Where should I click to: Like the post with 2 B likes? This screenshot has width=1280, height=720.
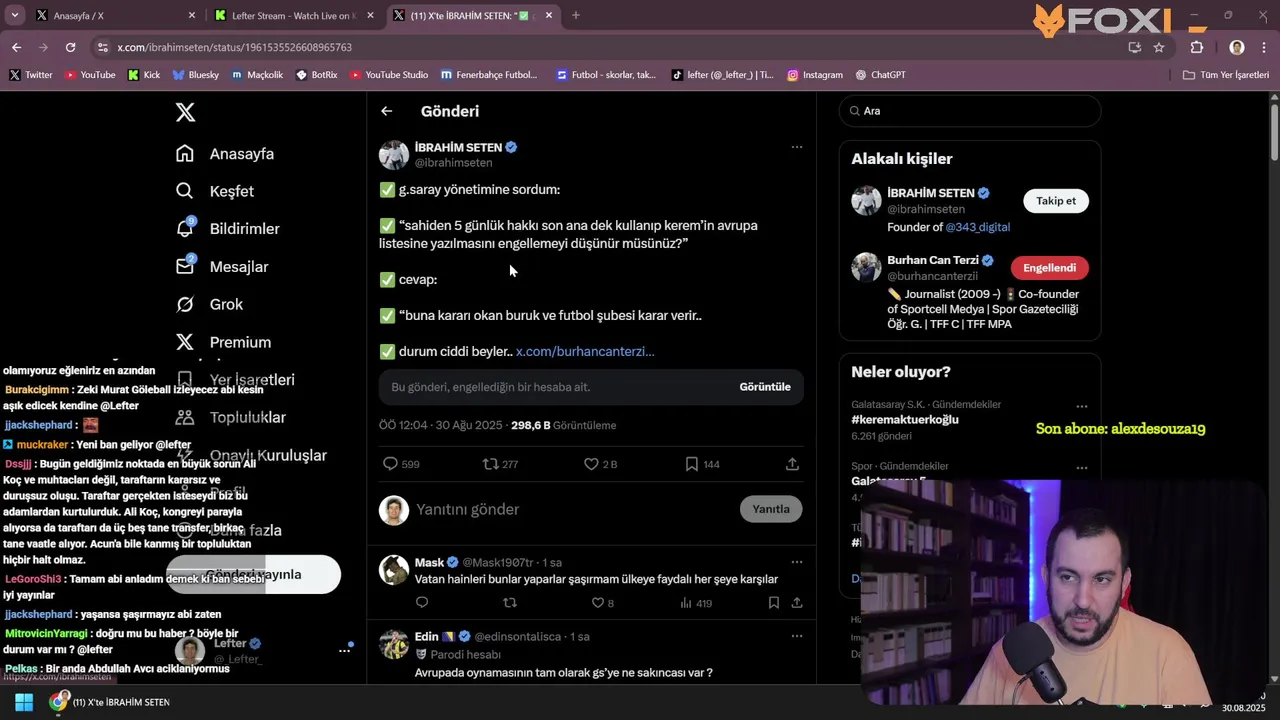tap(591, 464)
